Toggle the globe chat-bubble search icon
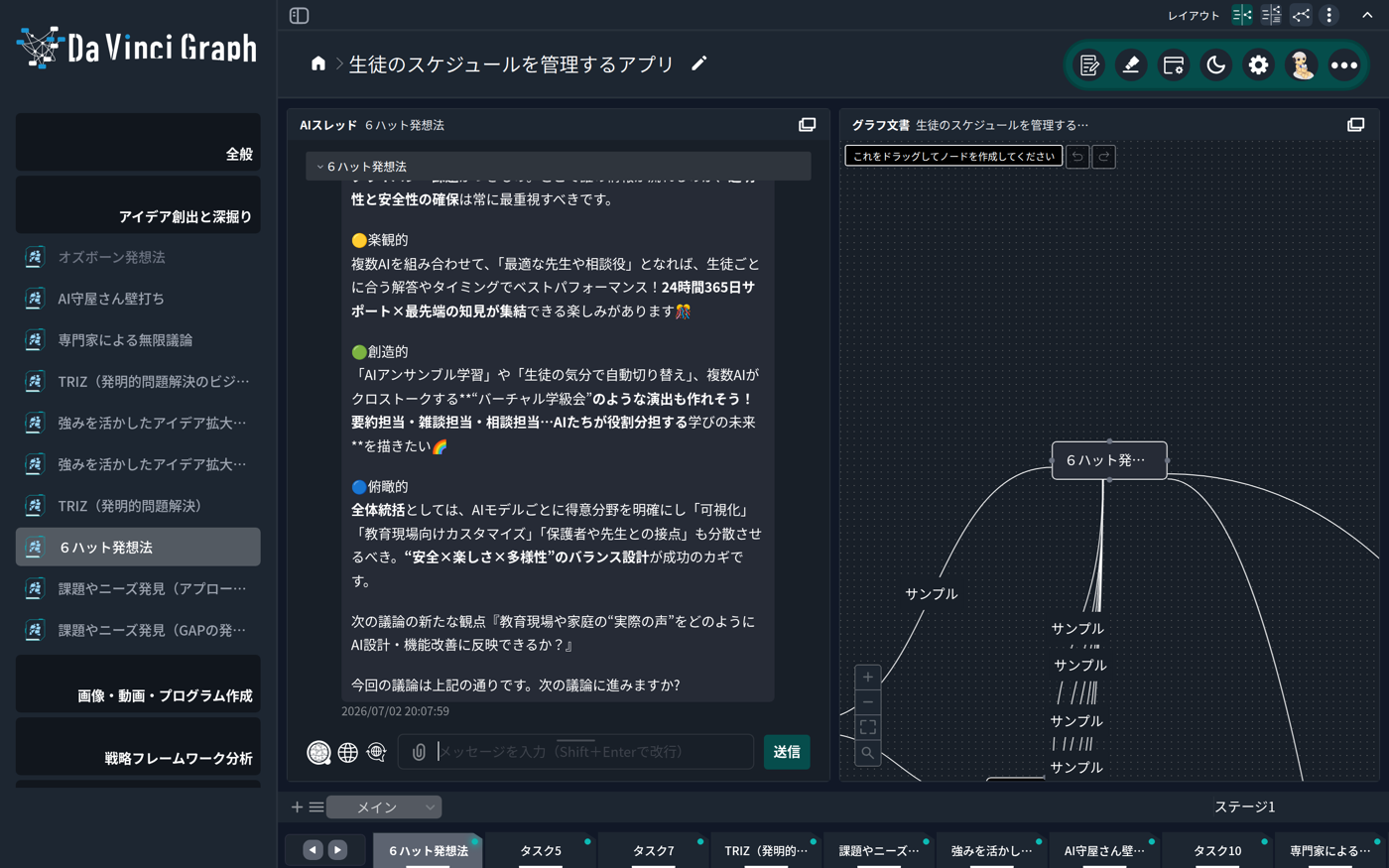 (376, 753)
